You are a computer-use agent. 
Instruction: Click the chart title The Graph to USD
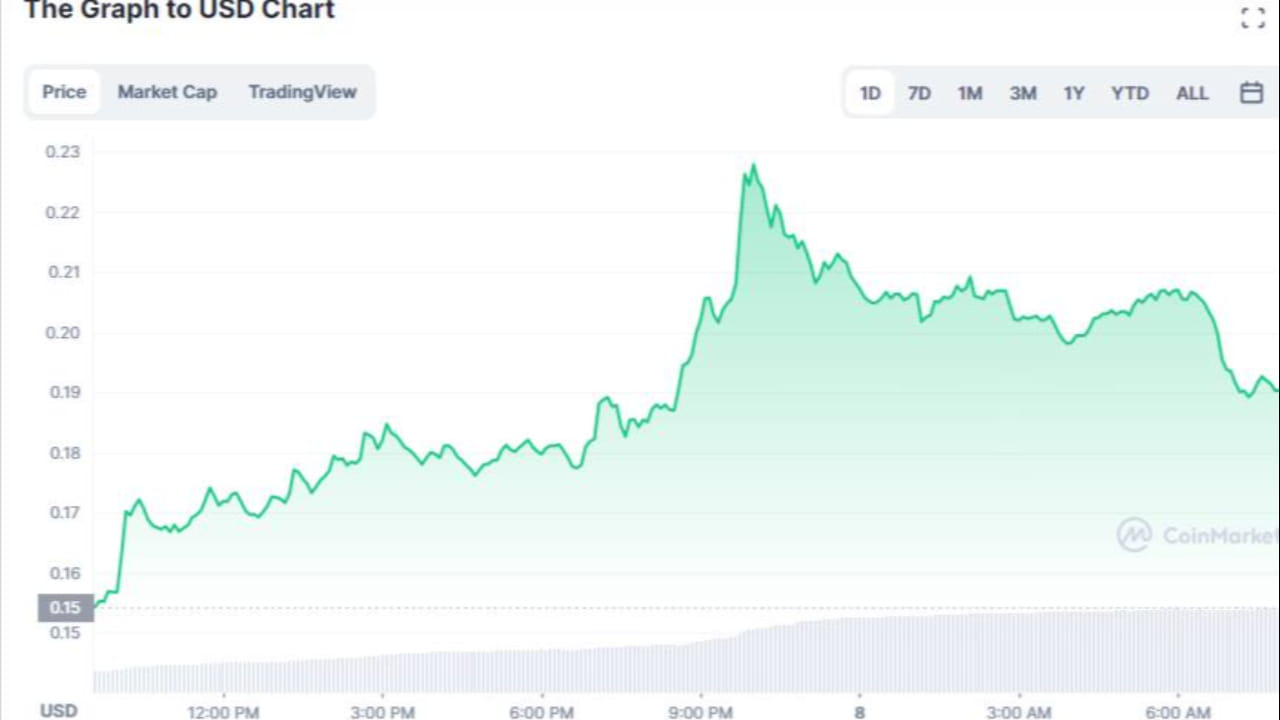click(178, 11)
